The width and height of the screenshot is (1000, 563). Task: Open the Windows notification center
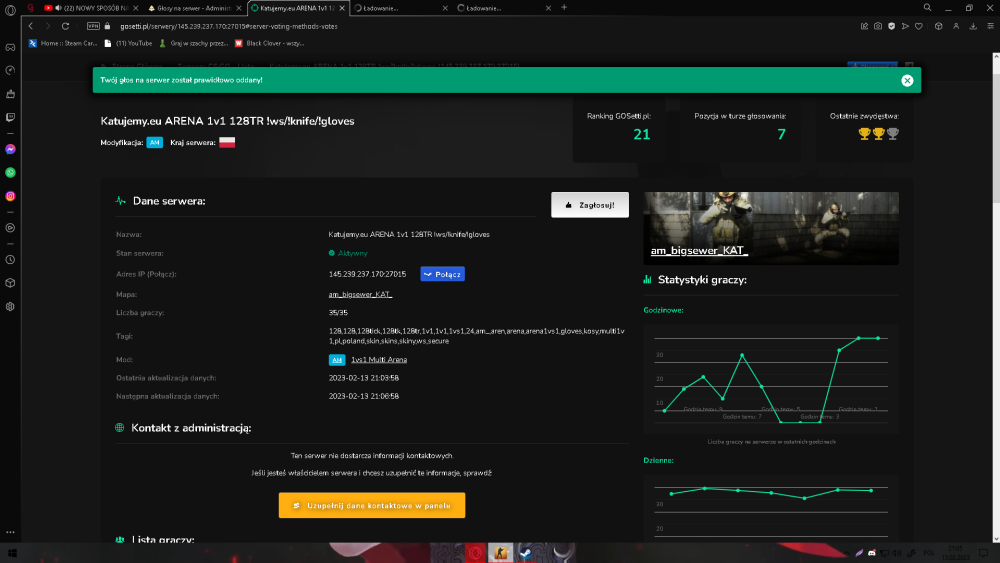pos(984,553)
